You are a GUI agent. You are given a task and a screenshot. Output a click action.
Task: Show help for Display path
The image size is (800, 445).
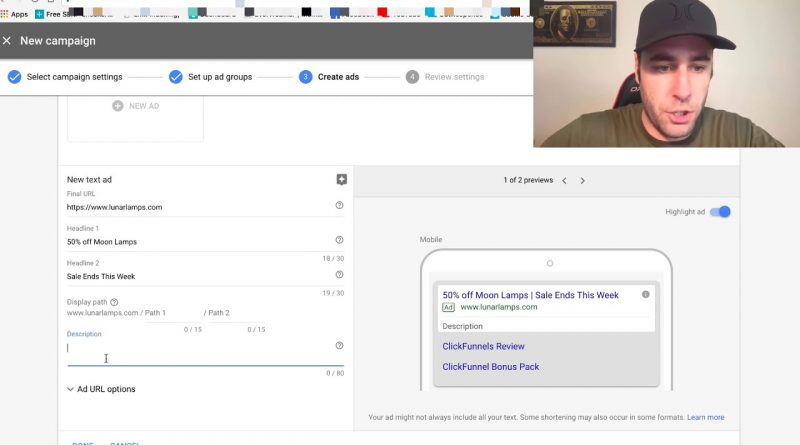point(114,302)
